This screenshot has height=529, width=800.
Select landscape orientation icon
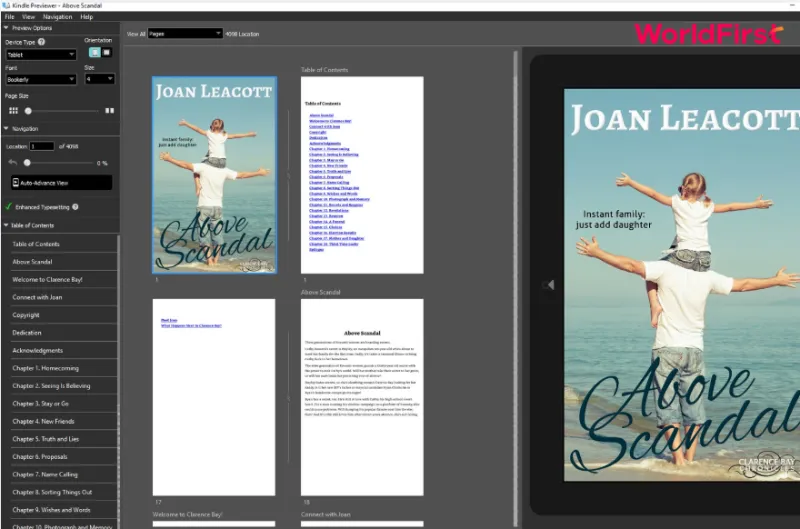(107, 52)
